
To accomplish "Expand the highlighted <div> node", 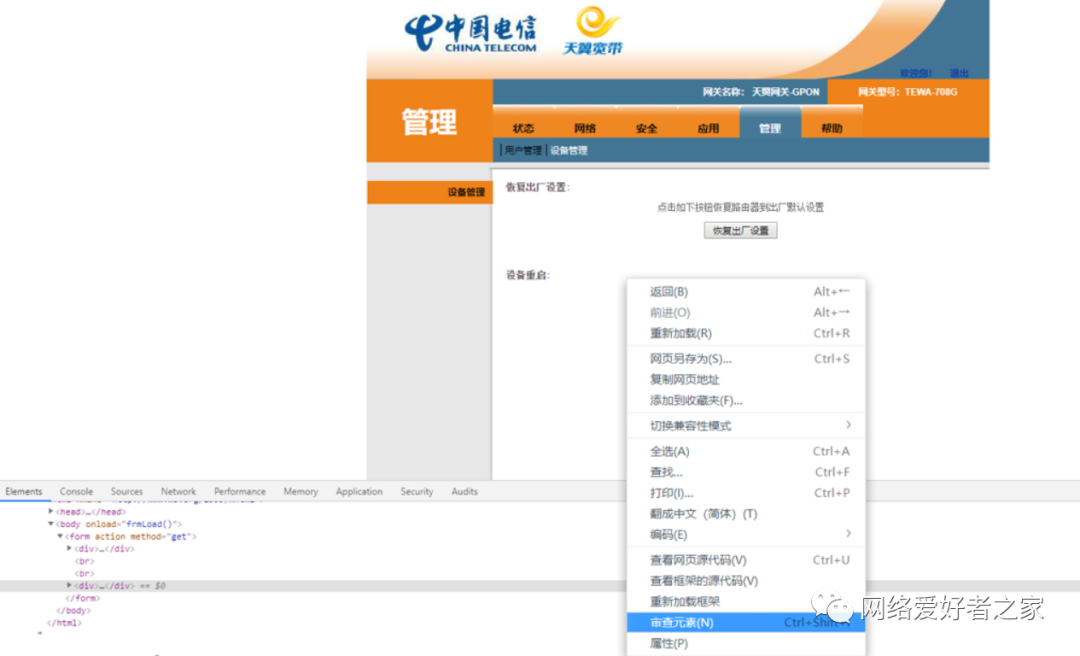I will [68, 585].
